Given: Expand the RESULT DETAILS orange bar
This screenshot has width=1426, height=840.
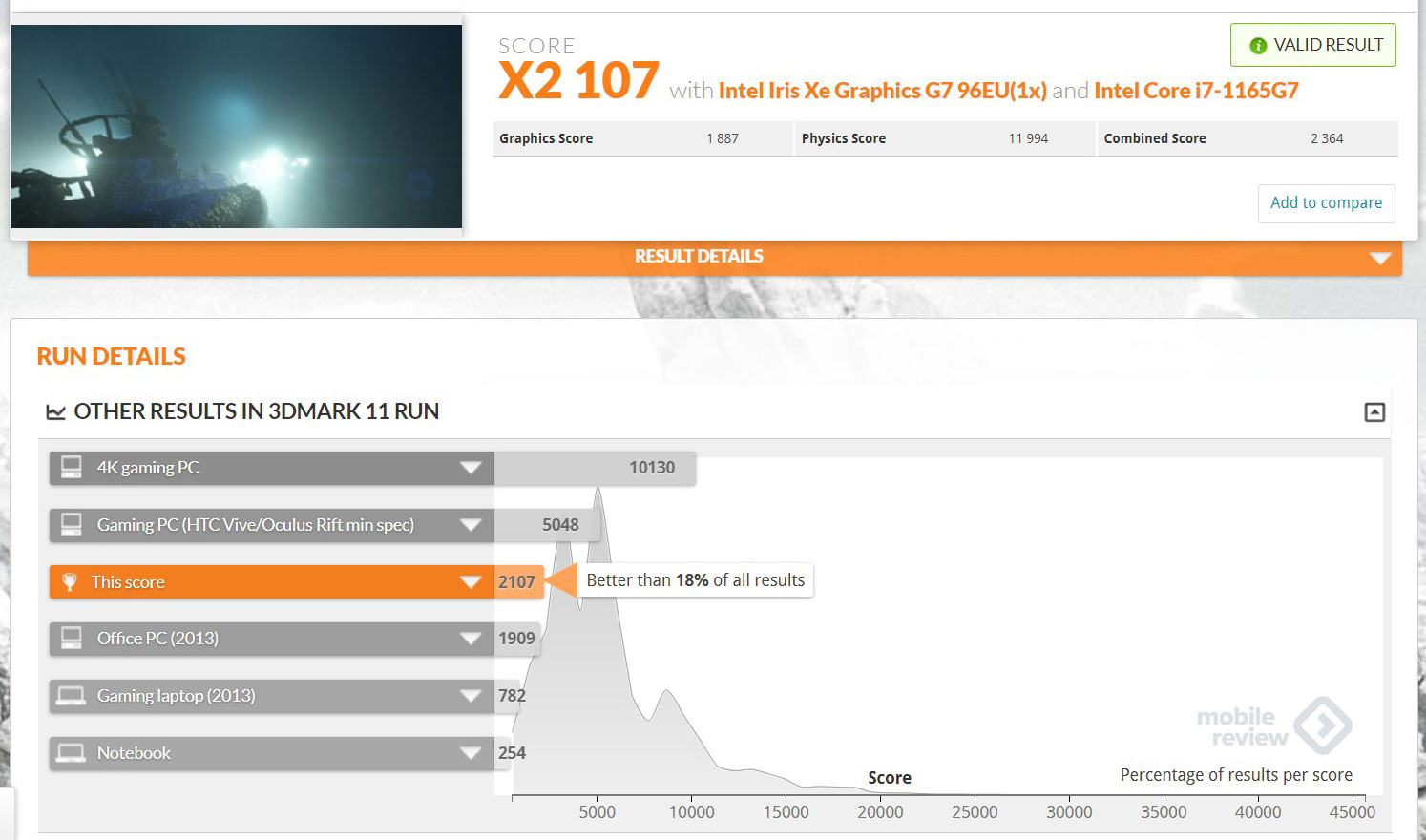Looking at the screenshot, I should (x=715, y=257).
